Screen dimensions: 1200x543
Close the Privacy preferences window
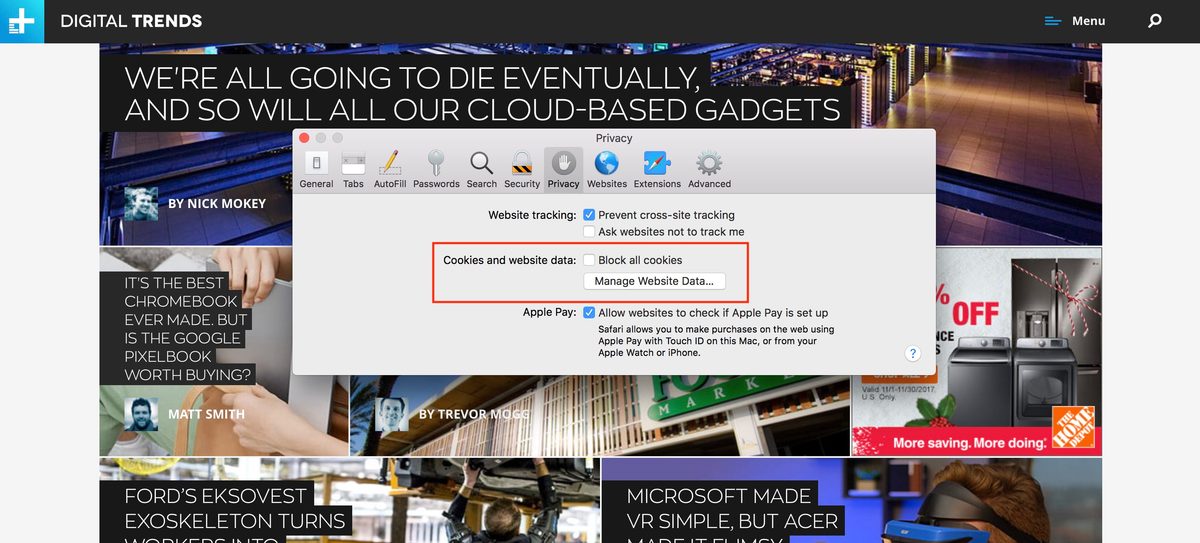click(305, 137)
